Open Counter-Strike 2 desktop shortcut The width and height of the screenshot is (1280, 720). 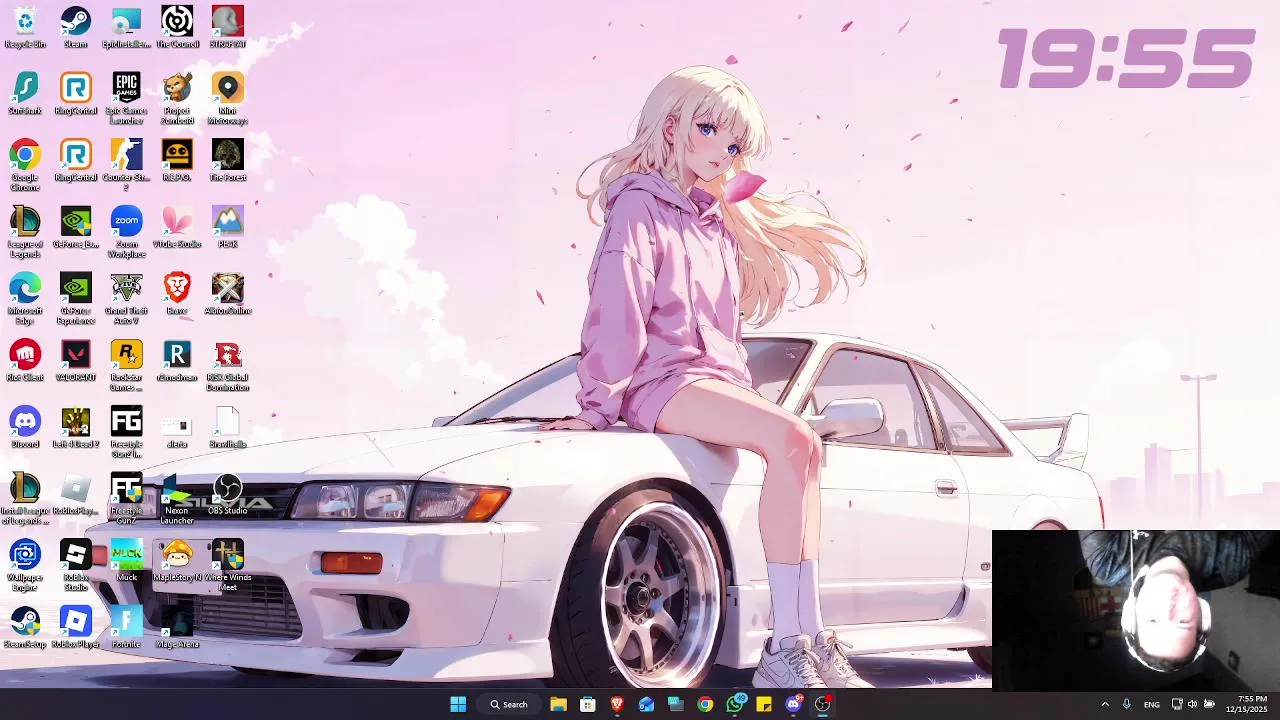pos(126,166)
